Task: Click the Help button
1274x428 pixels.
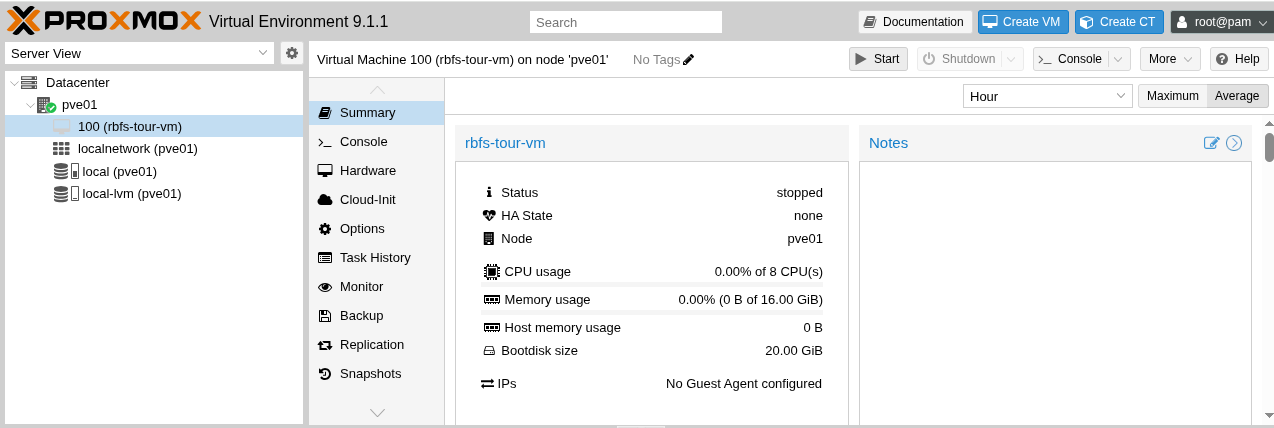Action: (x=1239, y=59)
